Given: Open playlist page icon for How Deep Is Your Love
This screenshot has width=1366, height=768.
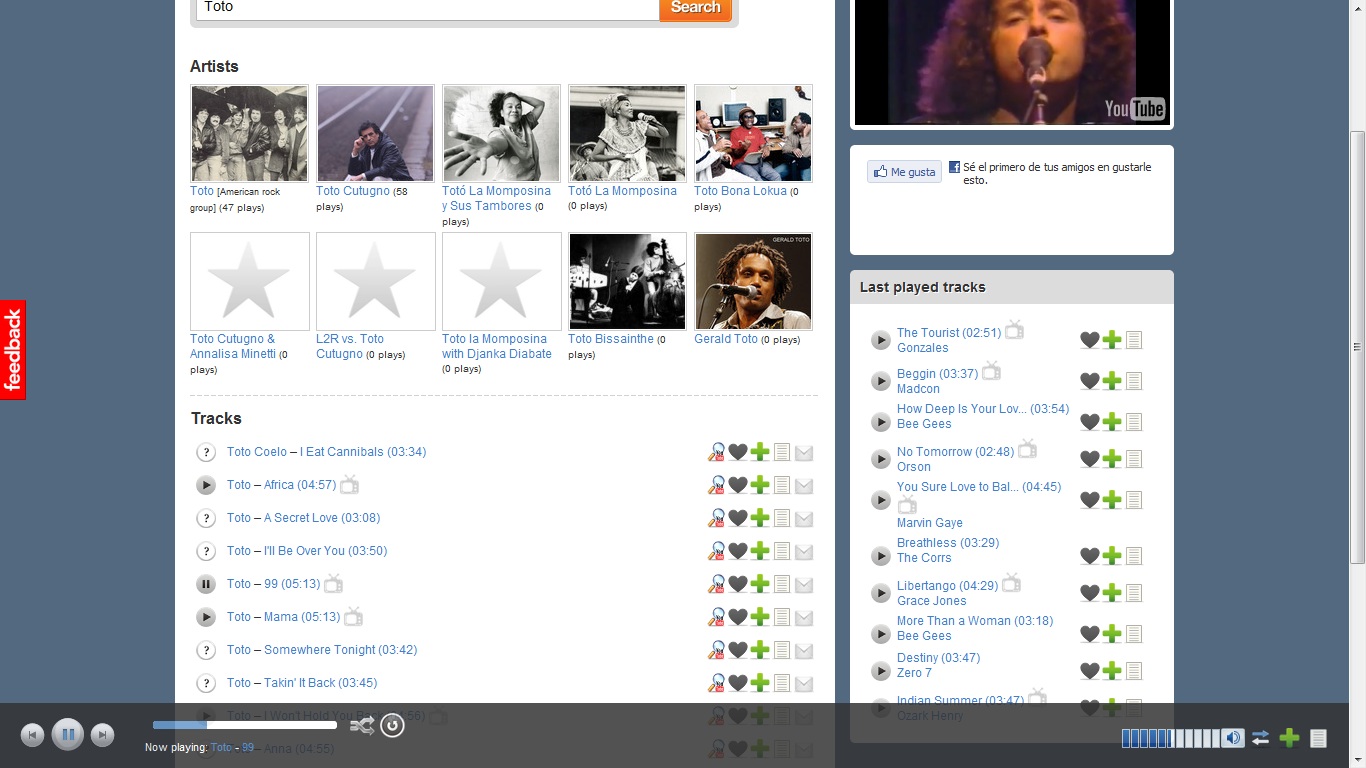Looking at the screenshot, I should (x=1134, y=422).
